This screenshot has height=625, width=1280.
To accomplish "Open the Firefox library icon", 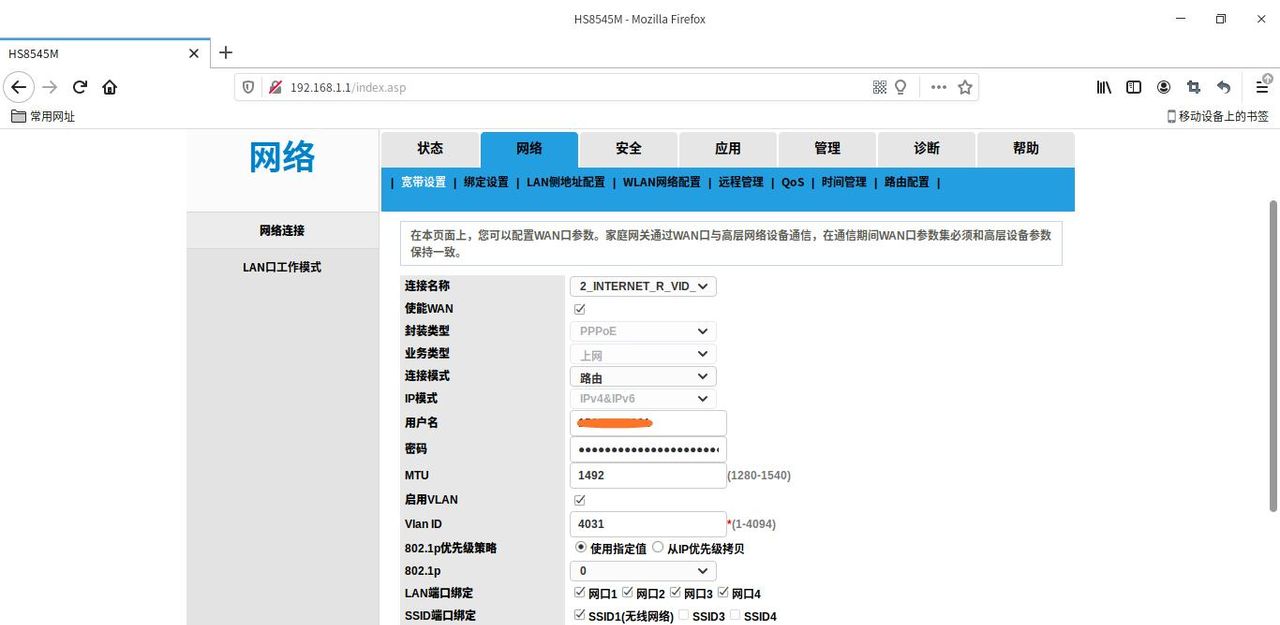I will click(x=1104, y=87).
